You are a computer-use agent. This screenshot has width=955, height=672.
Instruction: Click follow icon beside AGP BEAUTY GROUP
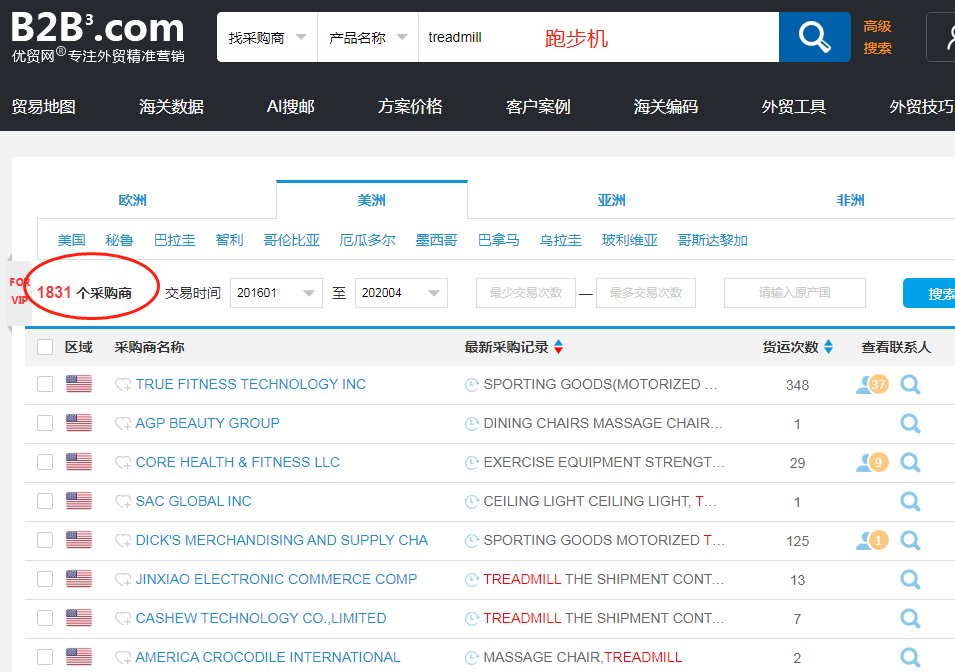coord(123,423)
